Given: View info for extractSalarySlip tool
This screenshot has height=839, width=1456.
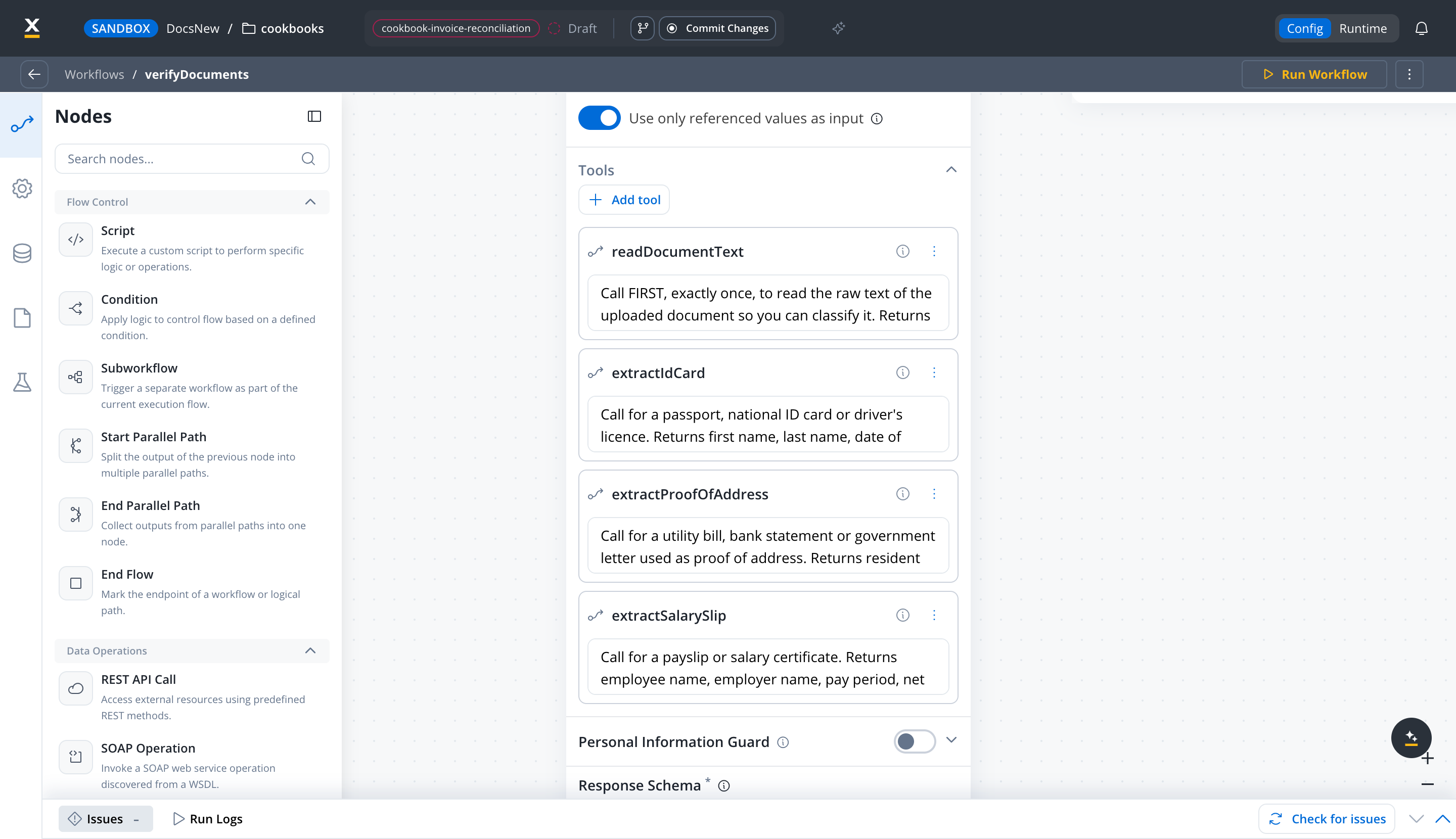Looking at the screenshot, I should coord(902,616).
